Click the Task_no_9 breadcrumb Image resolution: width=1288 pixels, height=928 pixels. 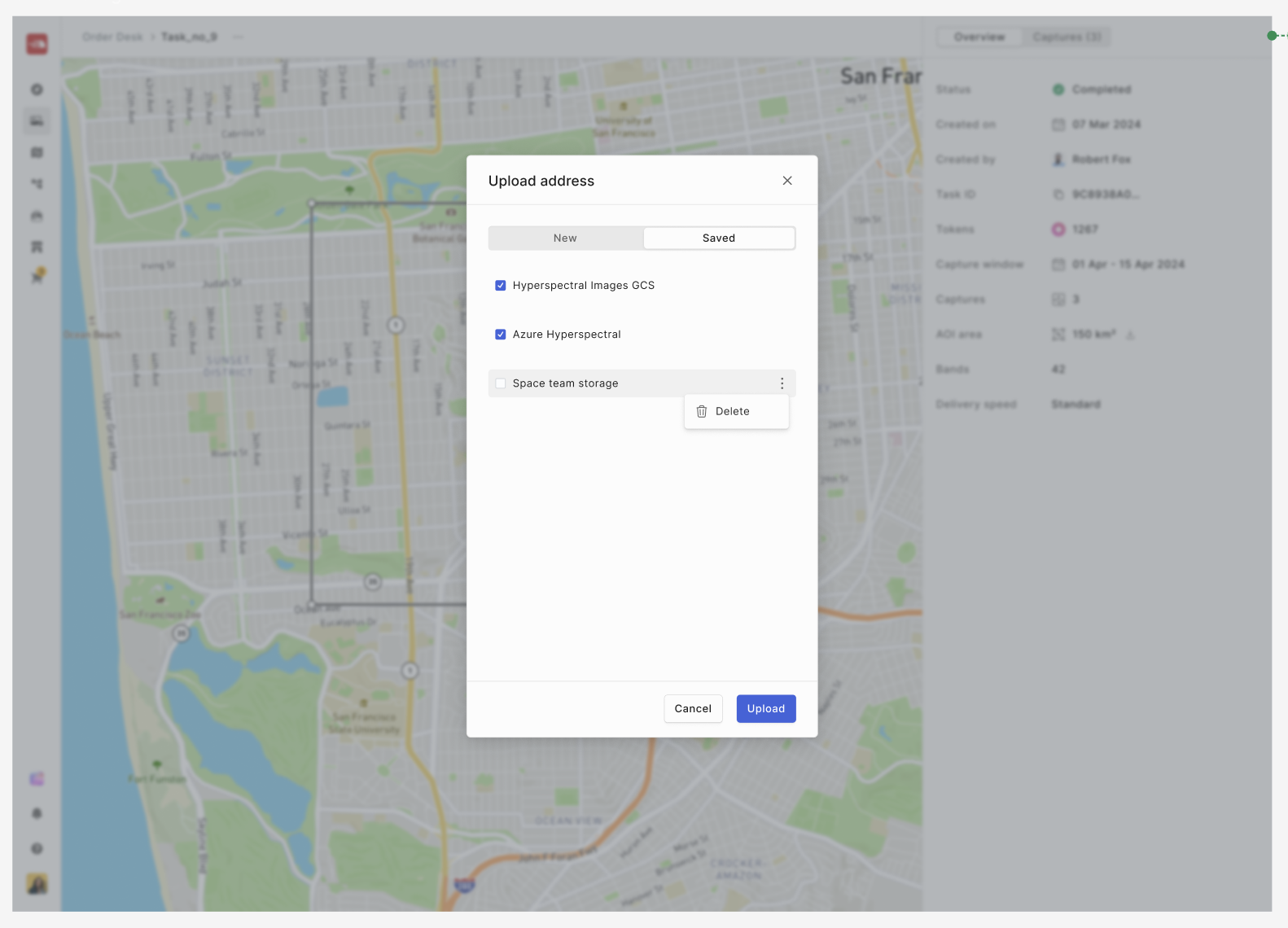pos(189,37)
